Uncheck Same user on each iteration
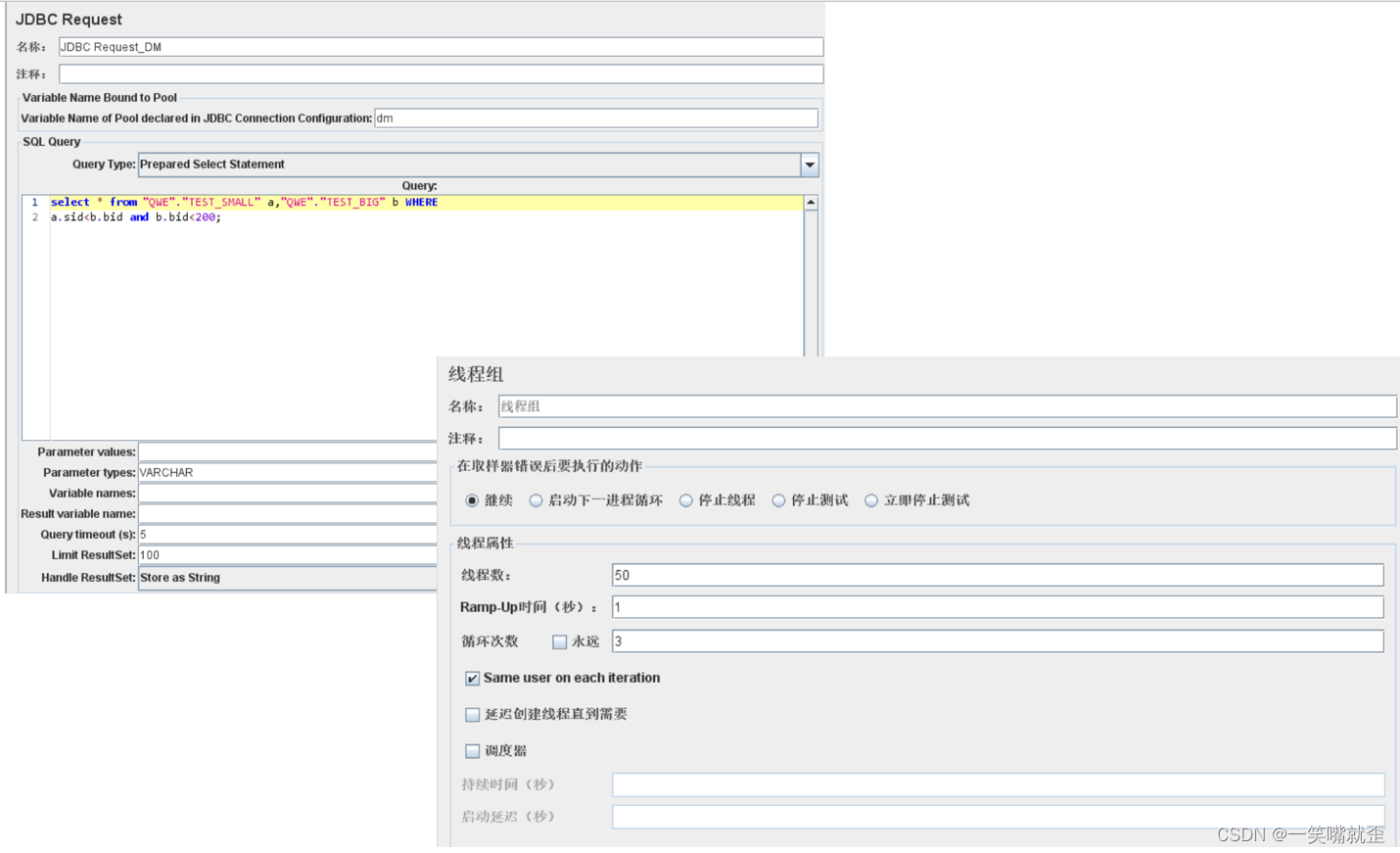The height and width of the screenshot is (853, 1400). click(x=472, y=679)
